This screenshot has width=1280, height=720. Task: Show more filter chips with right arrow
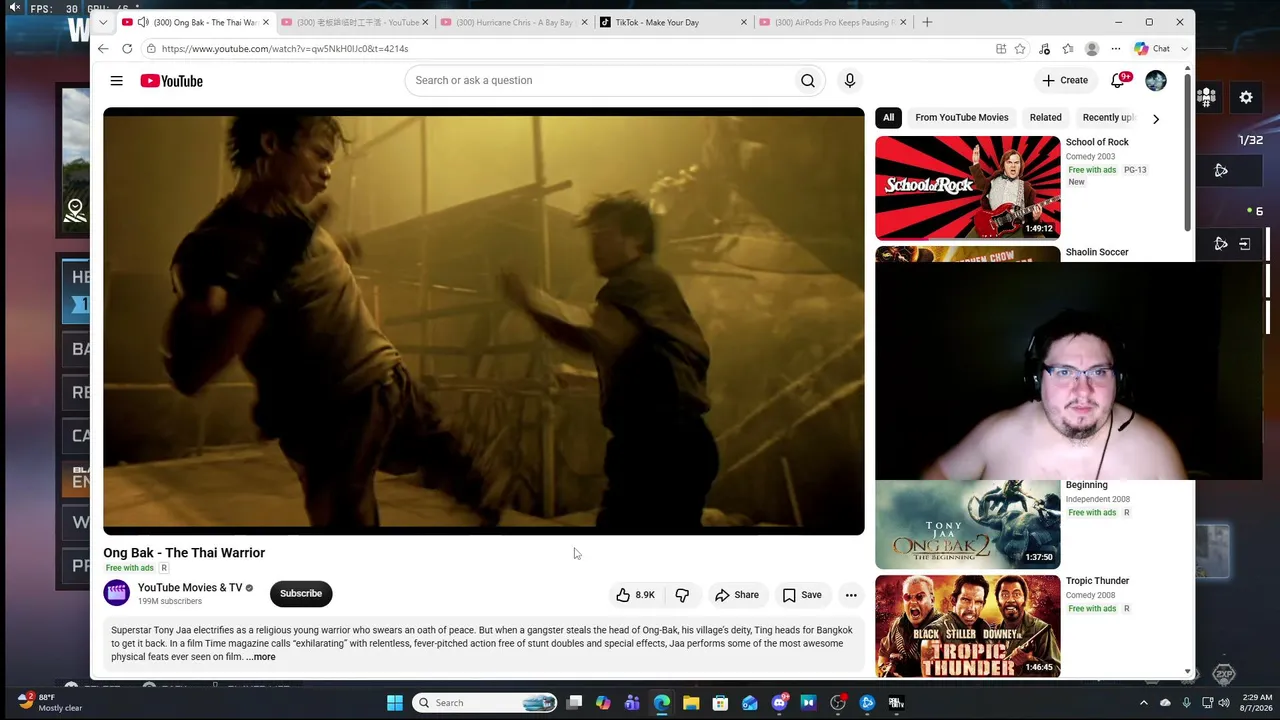click(x=1156, y=119)
